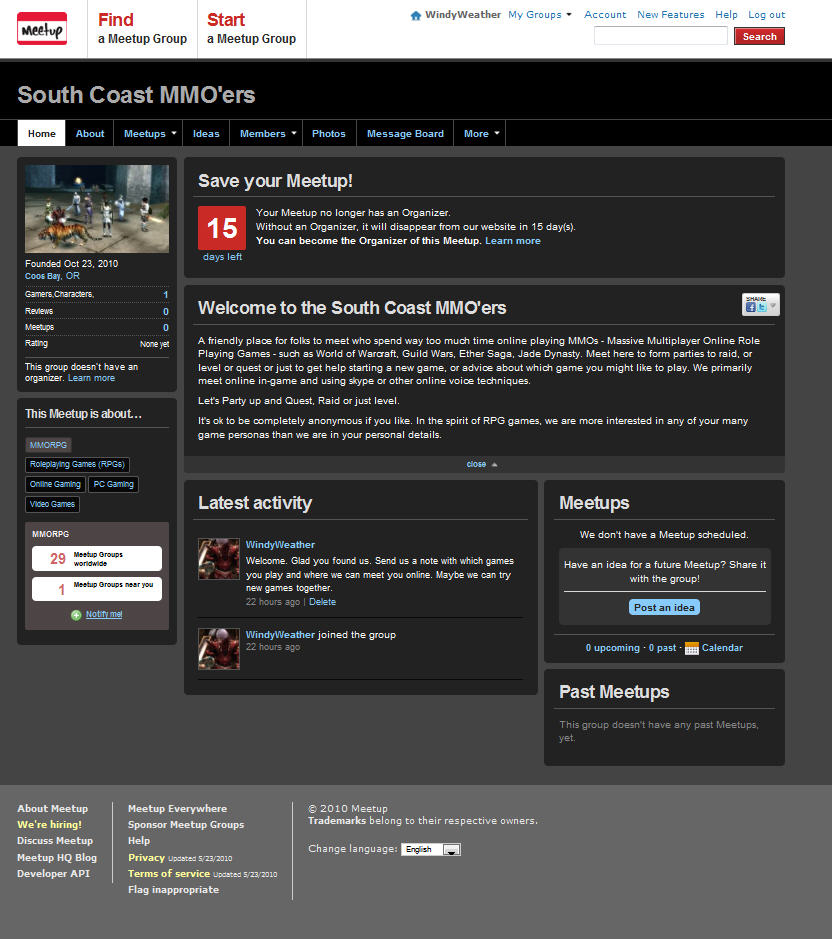Click the green plus Notify me icon

pyautogui.click(x=76, y=615)
